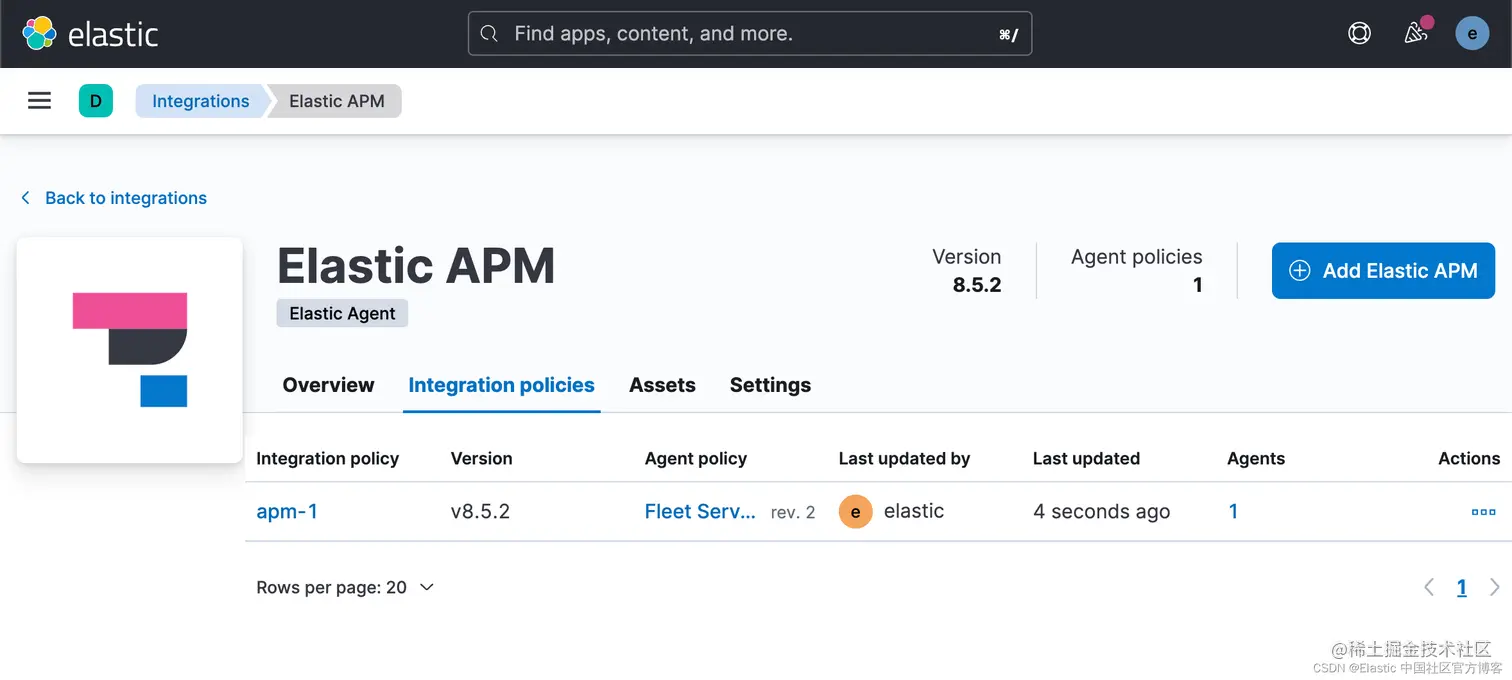Click the Elastic logo in header

(x=90, y=34)
